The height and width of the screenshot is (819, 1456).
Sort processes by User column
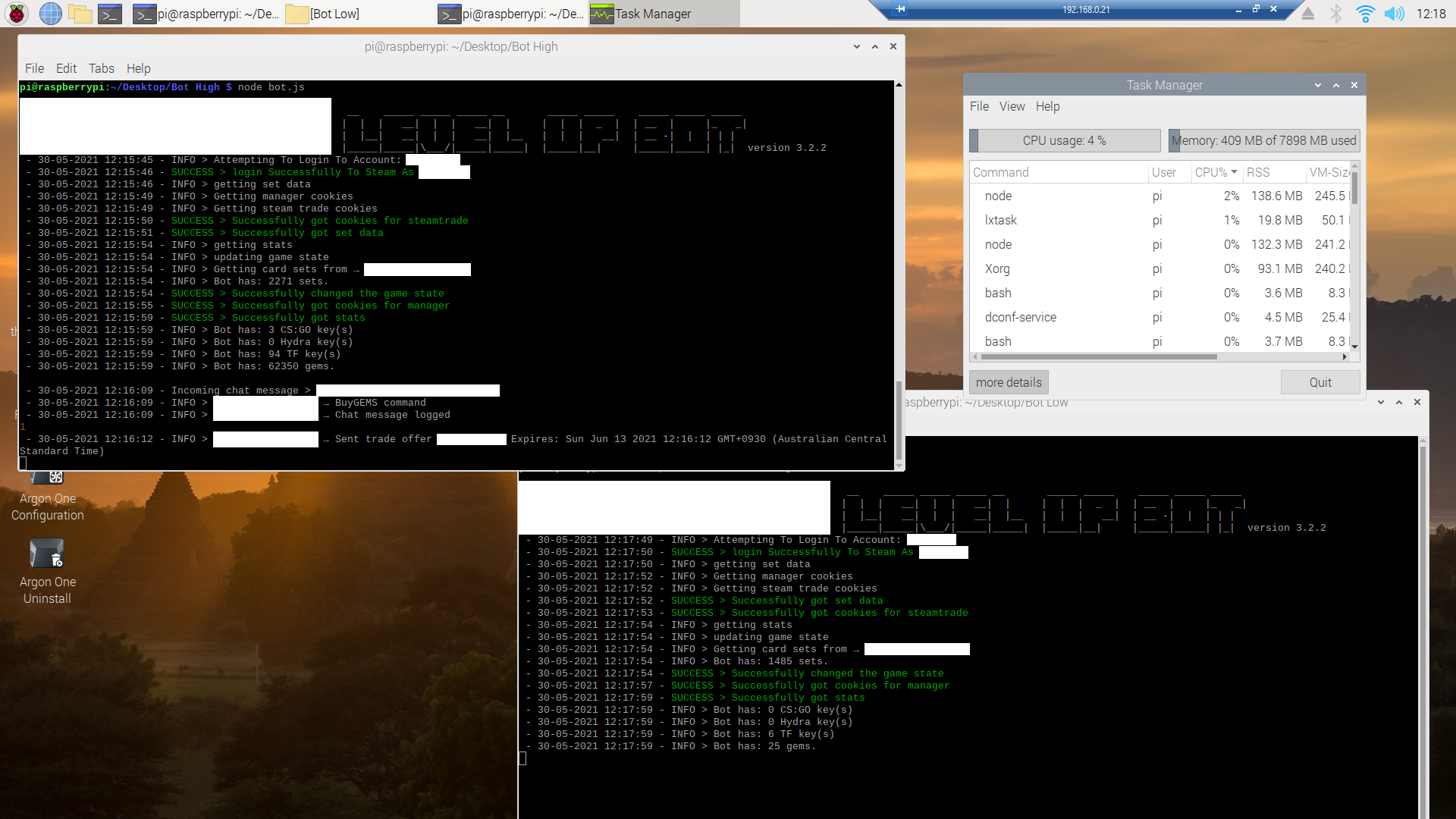(1169, 172)
